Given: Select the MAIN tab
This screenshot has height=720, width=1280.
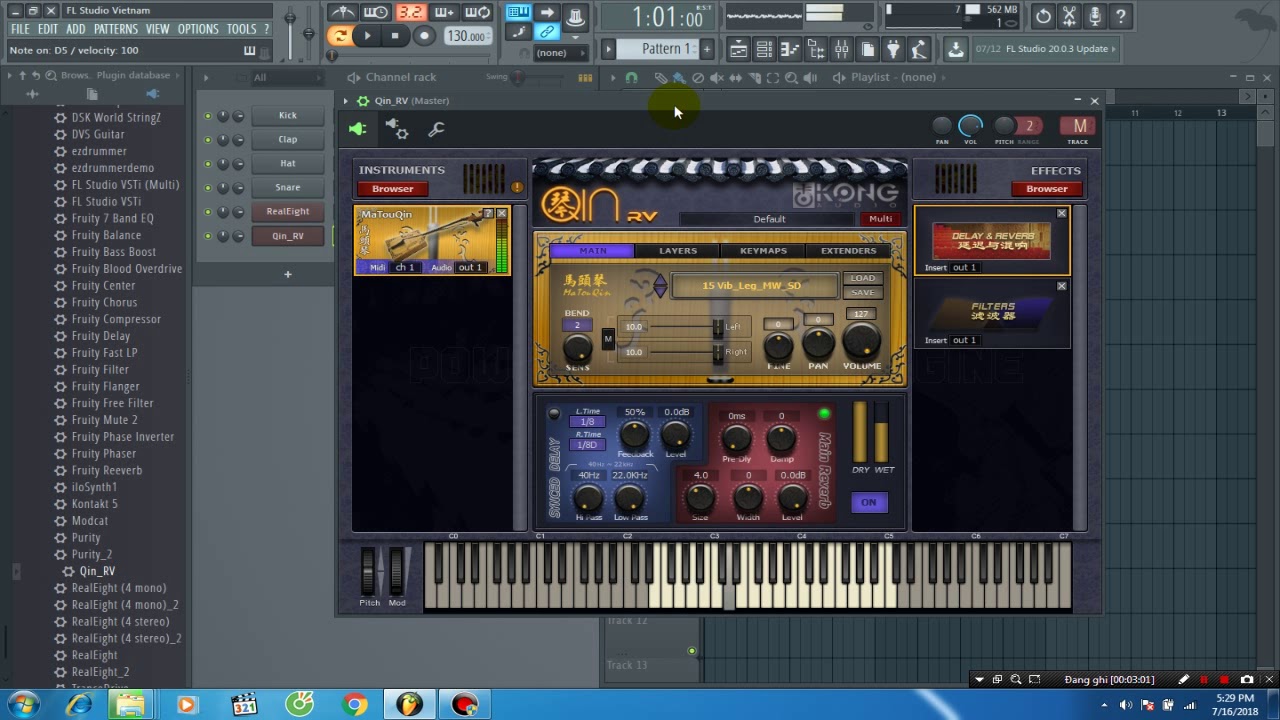Looking at the screenshot, I should [x=592, y=251].
